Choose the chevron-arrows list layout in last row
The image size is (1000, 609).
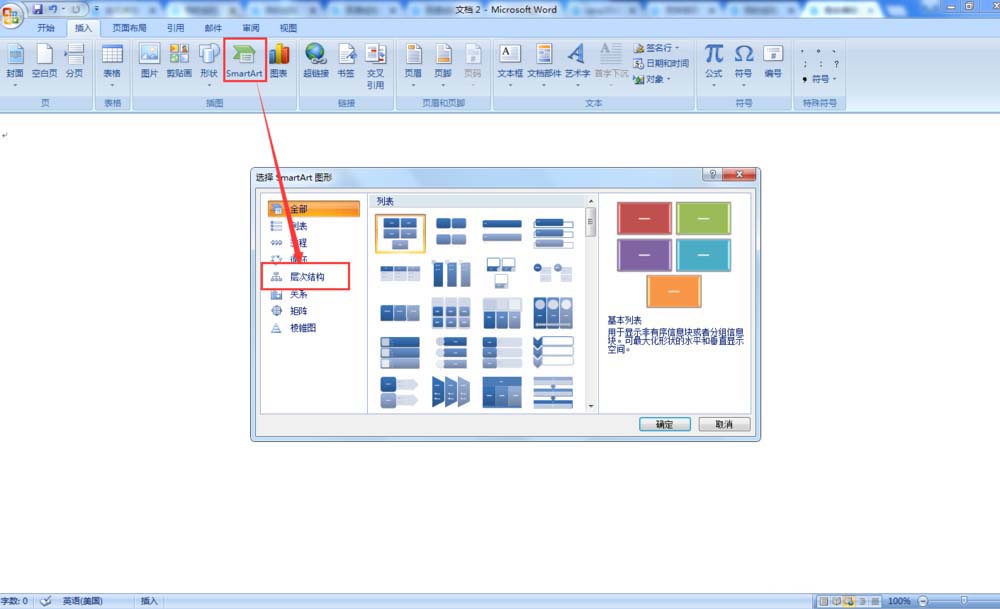(x=451, y=392)
